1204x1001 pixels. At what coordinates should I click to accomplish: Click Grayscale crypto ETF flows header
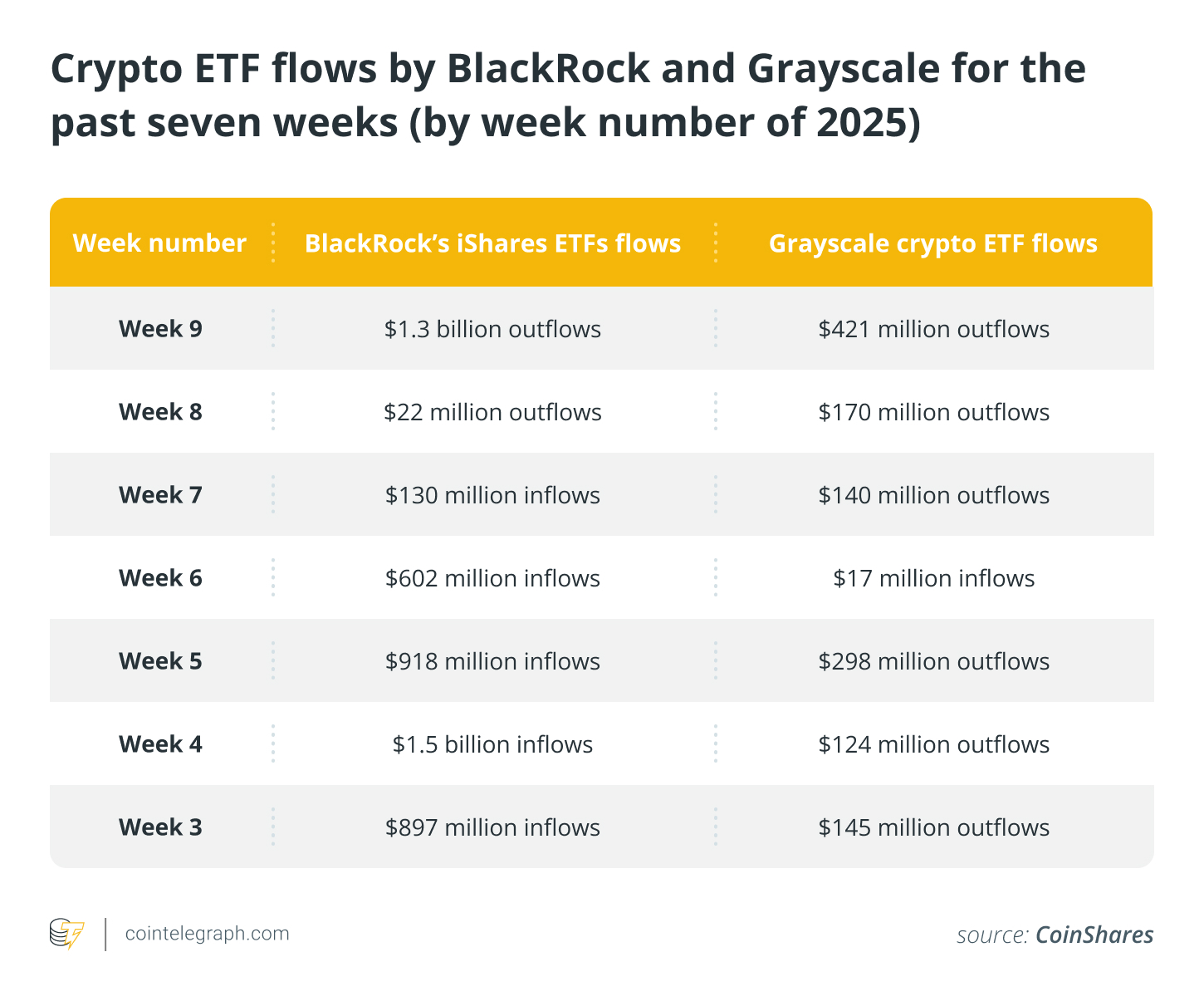tap(933, 243)
